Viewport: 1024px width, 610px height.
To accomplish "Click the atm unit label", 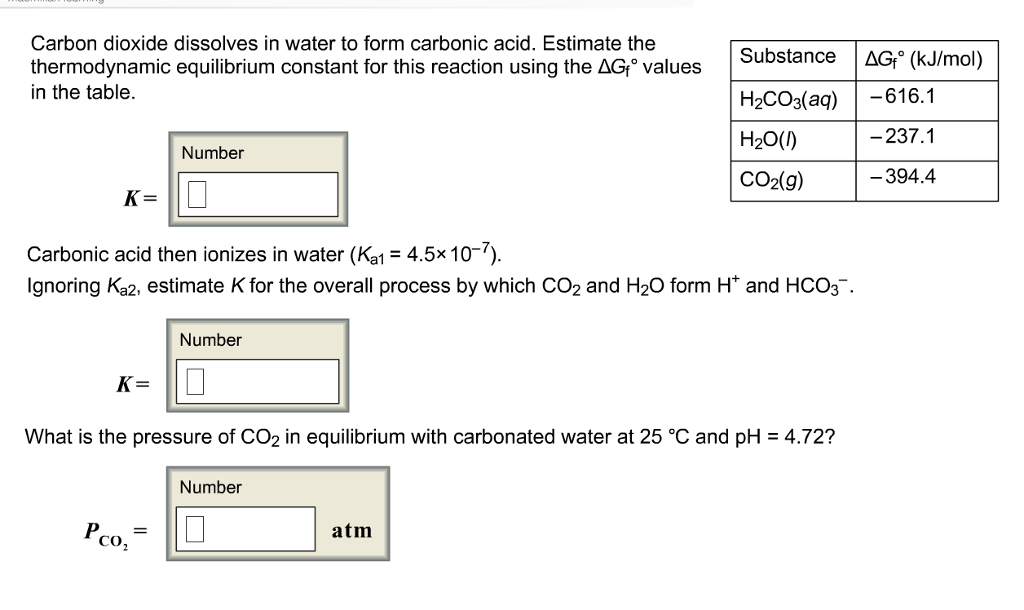I will click(x=350, y=529).
